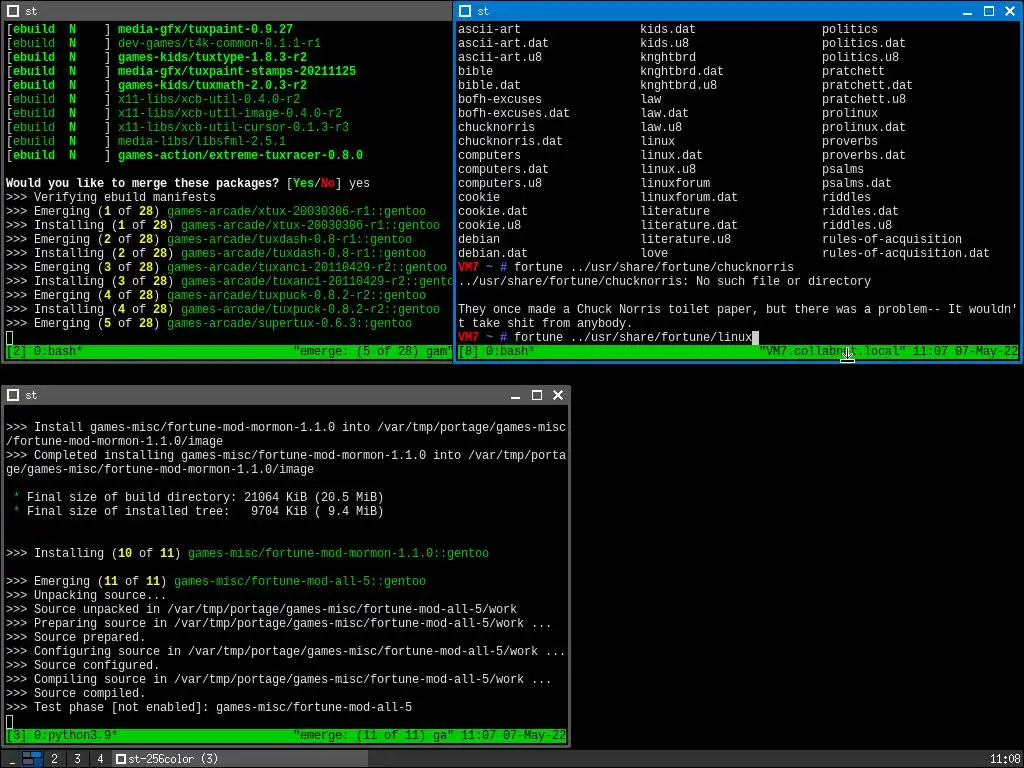The image size is (1024, 768).
Task: Click the 'Emerging (1 of 28)' xtux line
Action: tap(216, 212)
